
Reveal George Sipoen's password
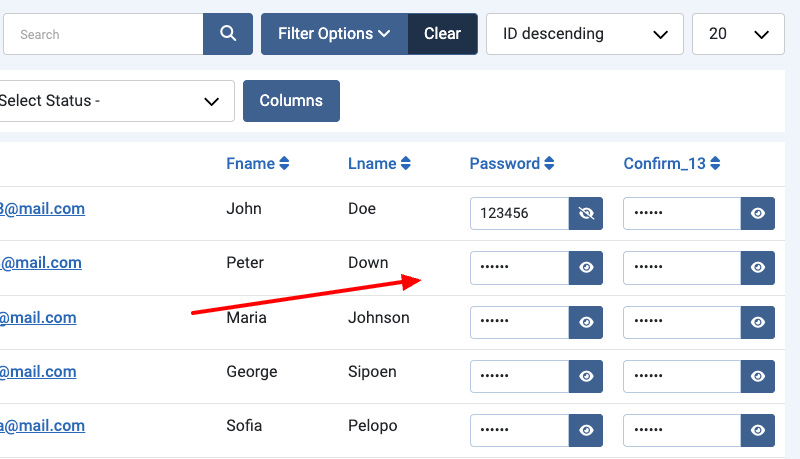coord(586,376)
